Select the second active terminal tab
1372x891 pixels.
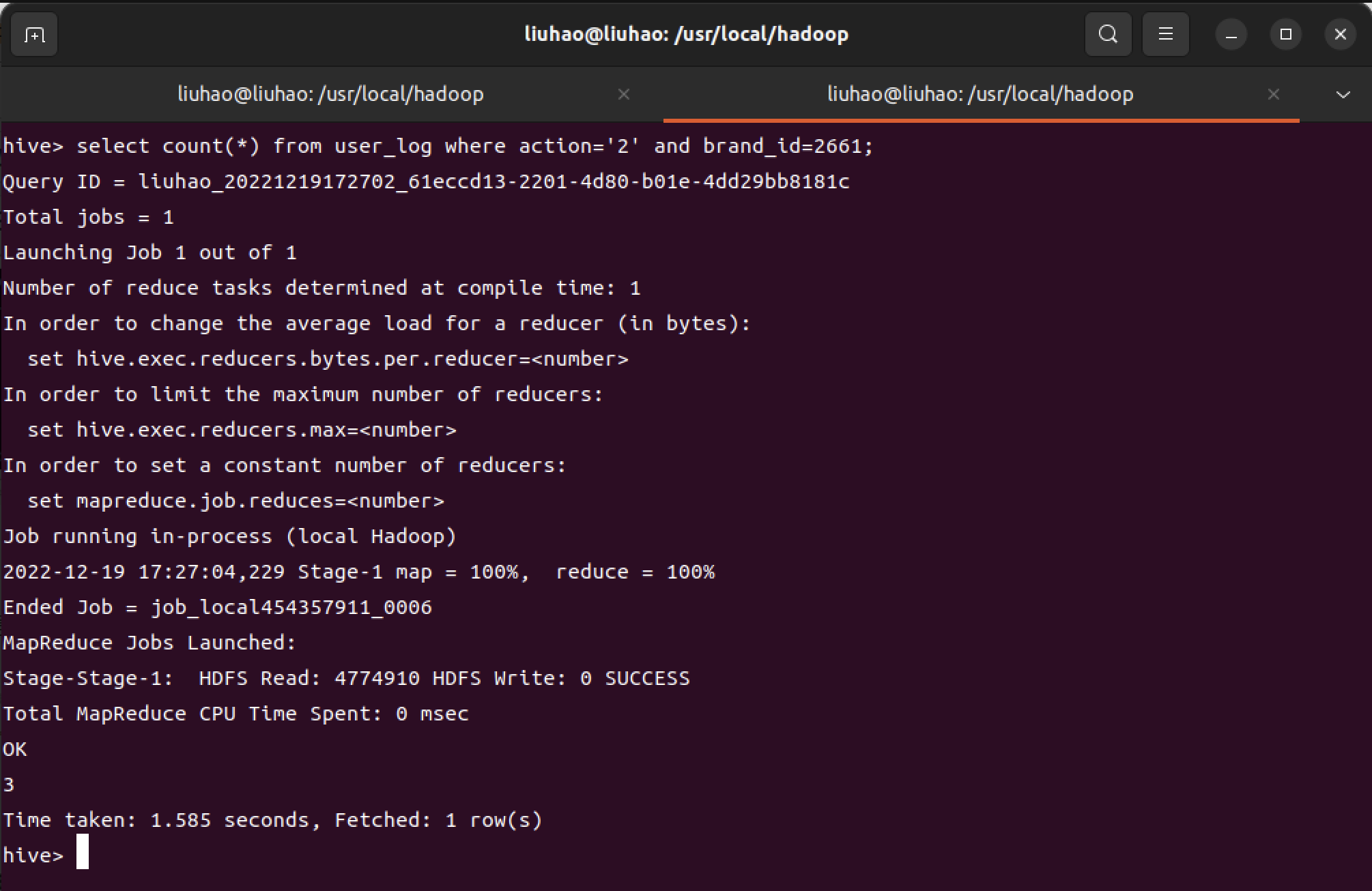tap(980, 94)
